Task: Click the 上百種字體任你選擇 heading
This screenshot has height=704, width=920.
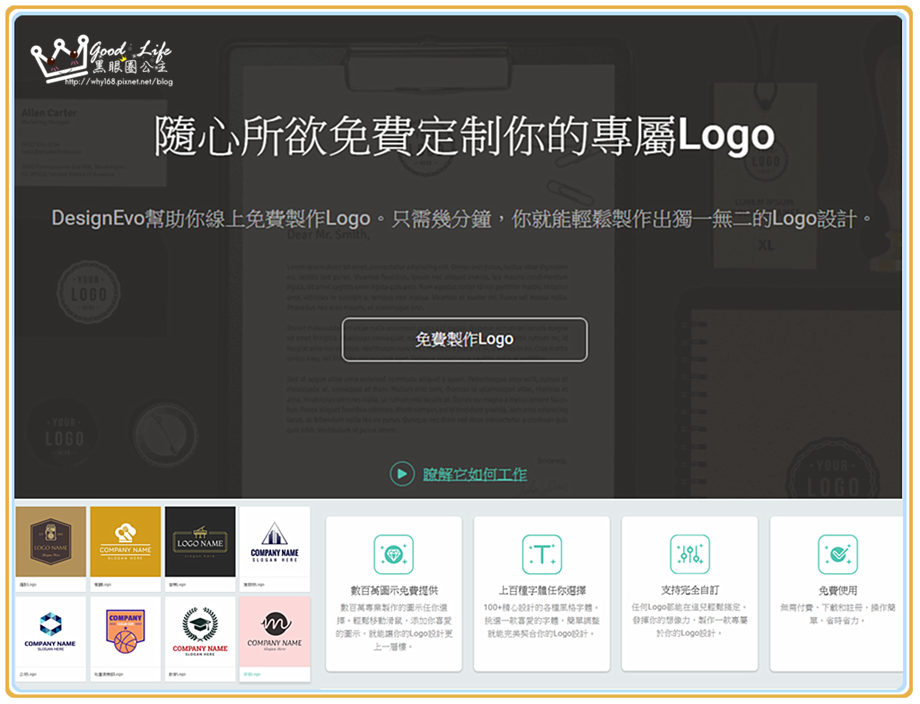Action: (x=542, y=590)
